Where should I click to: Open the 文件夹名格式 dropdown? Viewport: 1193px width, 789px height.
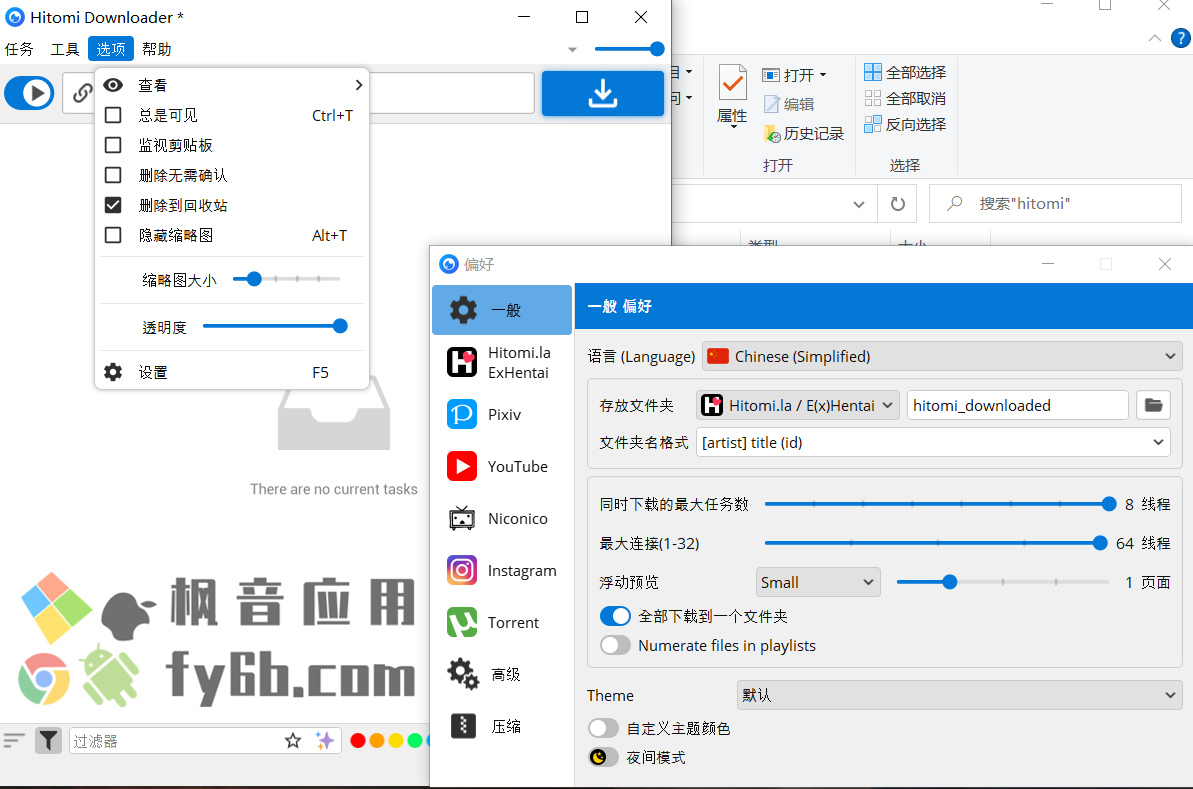933,442
